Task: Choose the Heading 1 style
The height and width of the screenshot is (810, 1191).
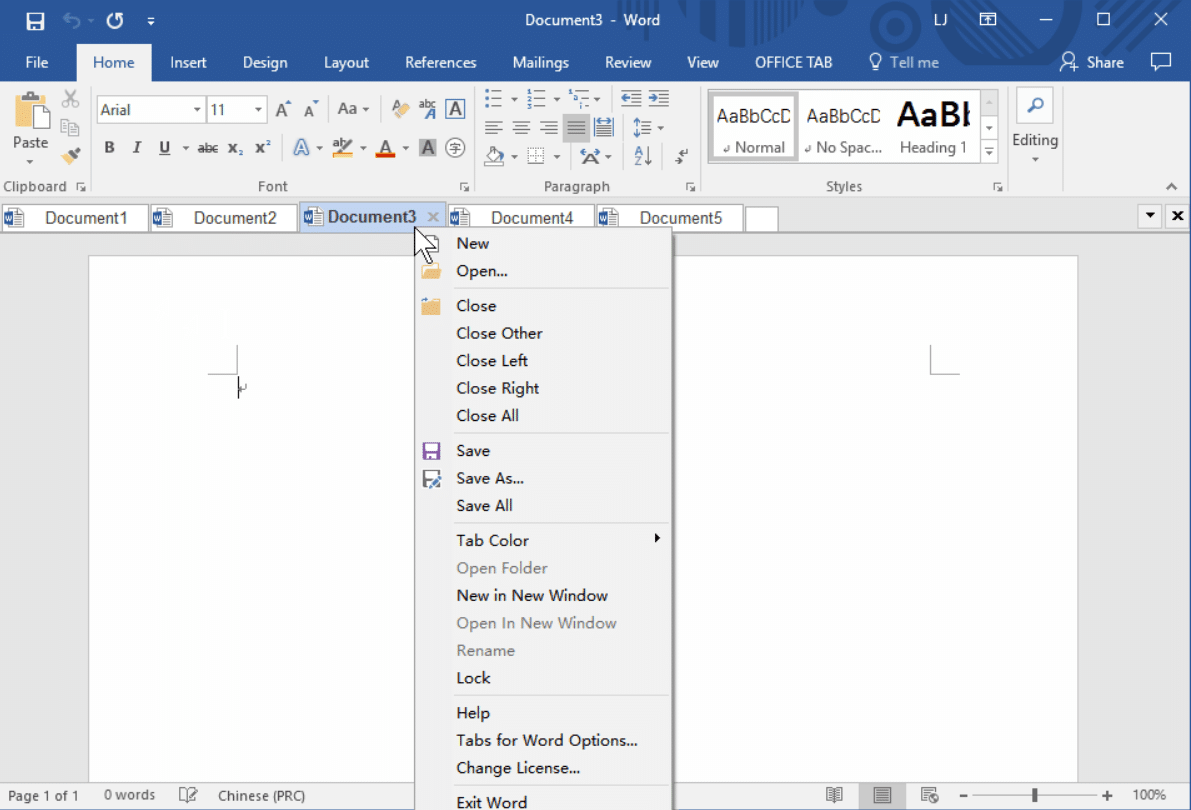Action: coord(932,125)
